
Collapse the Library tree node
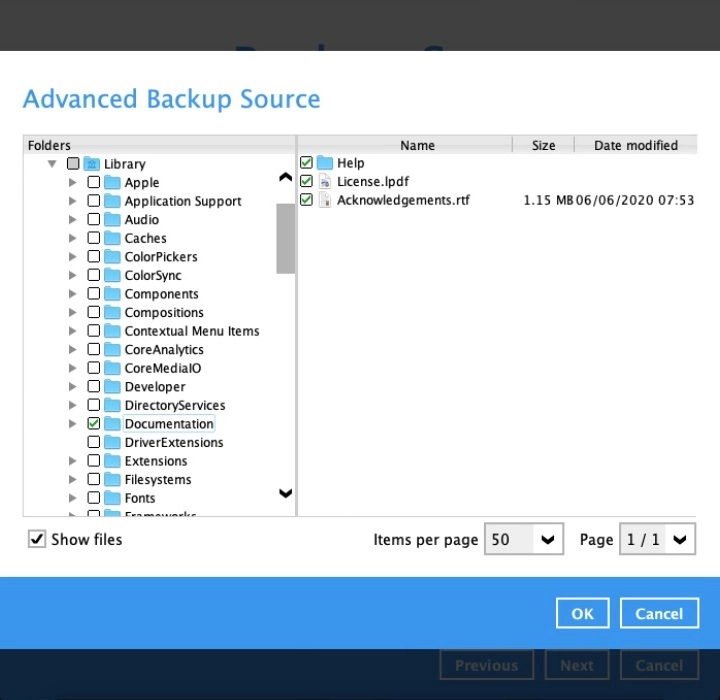(52, 164)
